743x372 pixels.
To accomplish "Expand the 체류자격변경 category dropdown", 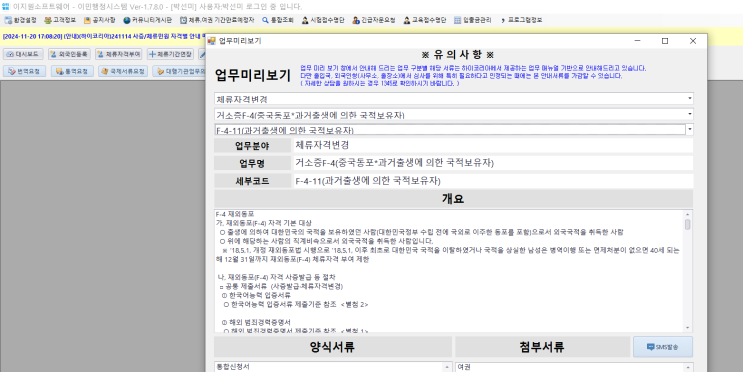I will 689,99.
